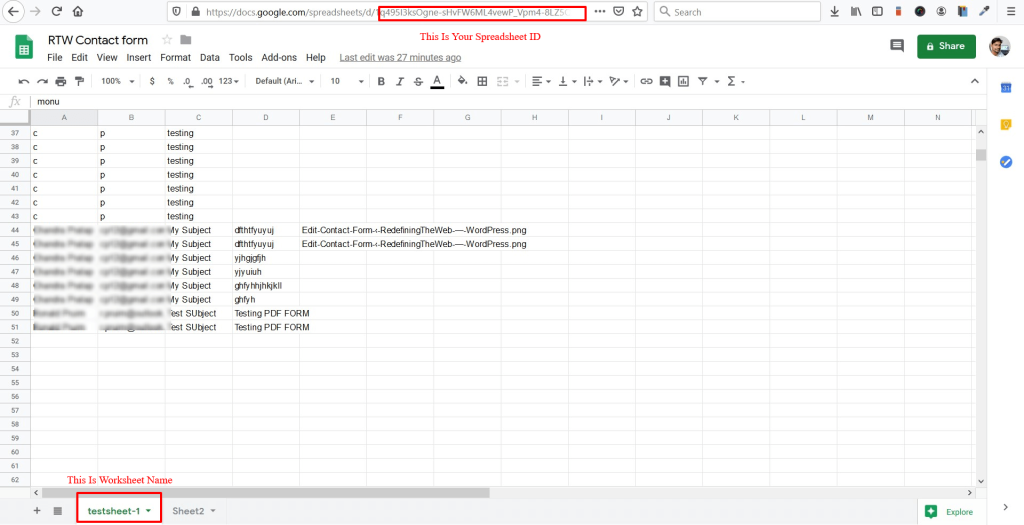Viewport: 1024px width, 525px height.
Task: Open the testsheet-1 tab dropdown arrow
Action: [150, 511]
